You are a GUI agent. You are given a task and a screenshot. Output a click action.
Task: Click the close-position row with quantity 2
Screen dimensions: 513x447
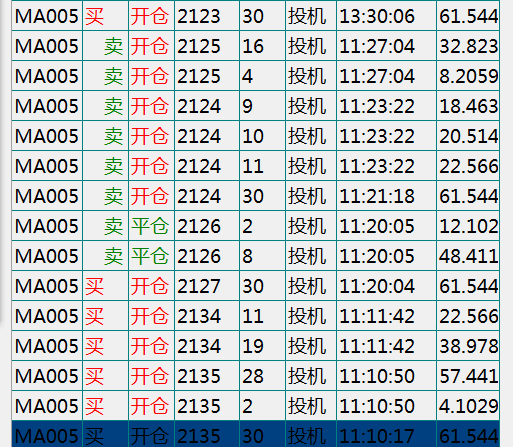(x=256, y=226)
